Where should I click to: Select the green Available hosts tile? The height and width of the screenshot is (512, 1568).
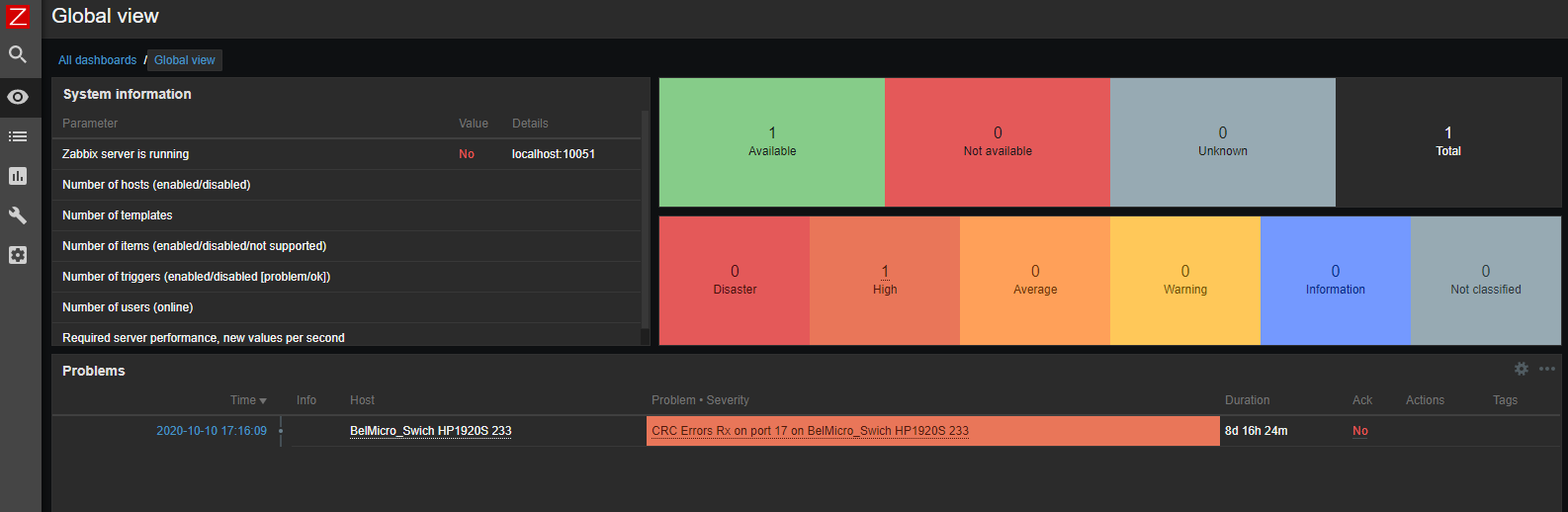[772, 142]
